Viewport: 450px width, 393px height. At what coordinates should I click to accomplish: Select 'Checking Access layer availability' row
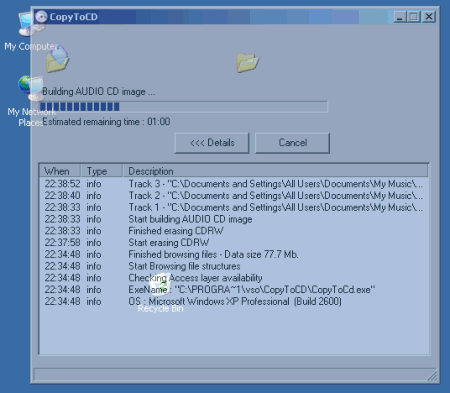pos(234,278)
